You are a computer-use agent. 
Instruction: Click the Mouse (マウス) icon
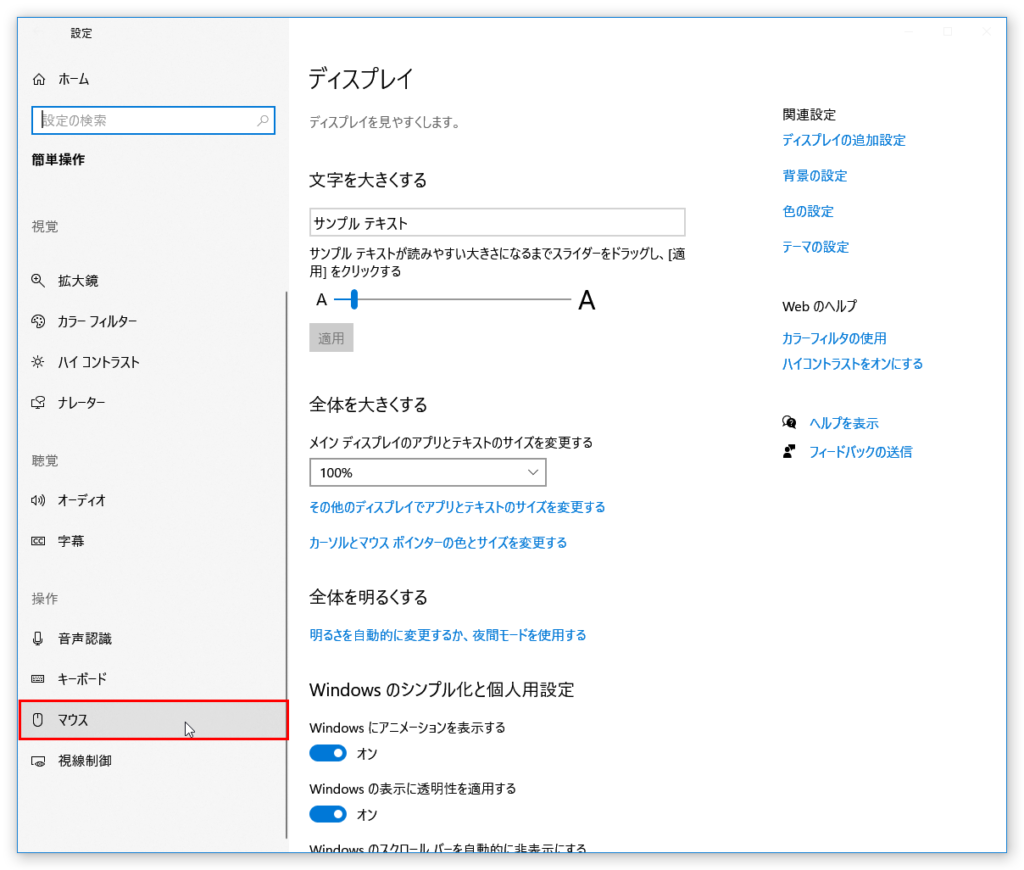(38, 720)
